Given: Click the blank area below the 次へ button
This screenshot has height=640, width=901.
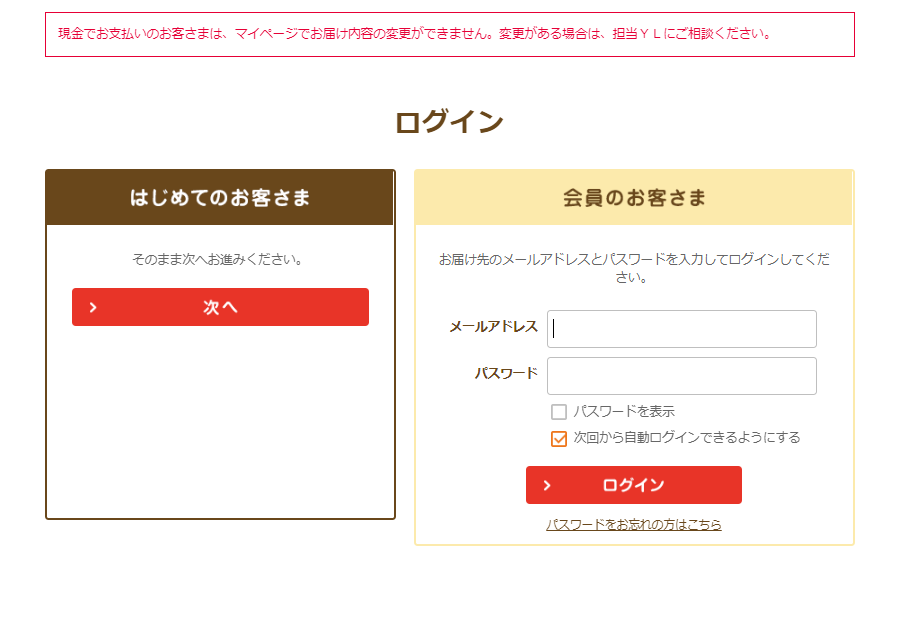Looking at the screenshot, I should (220, 422).
